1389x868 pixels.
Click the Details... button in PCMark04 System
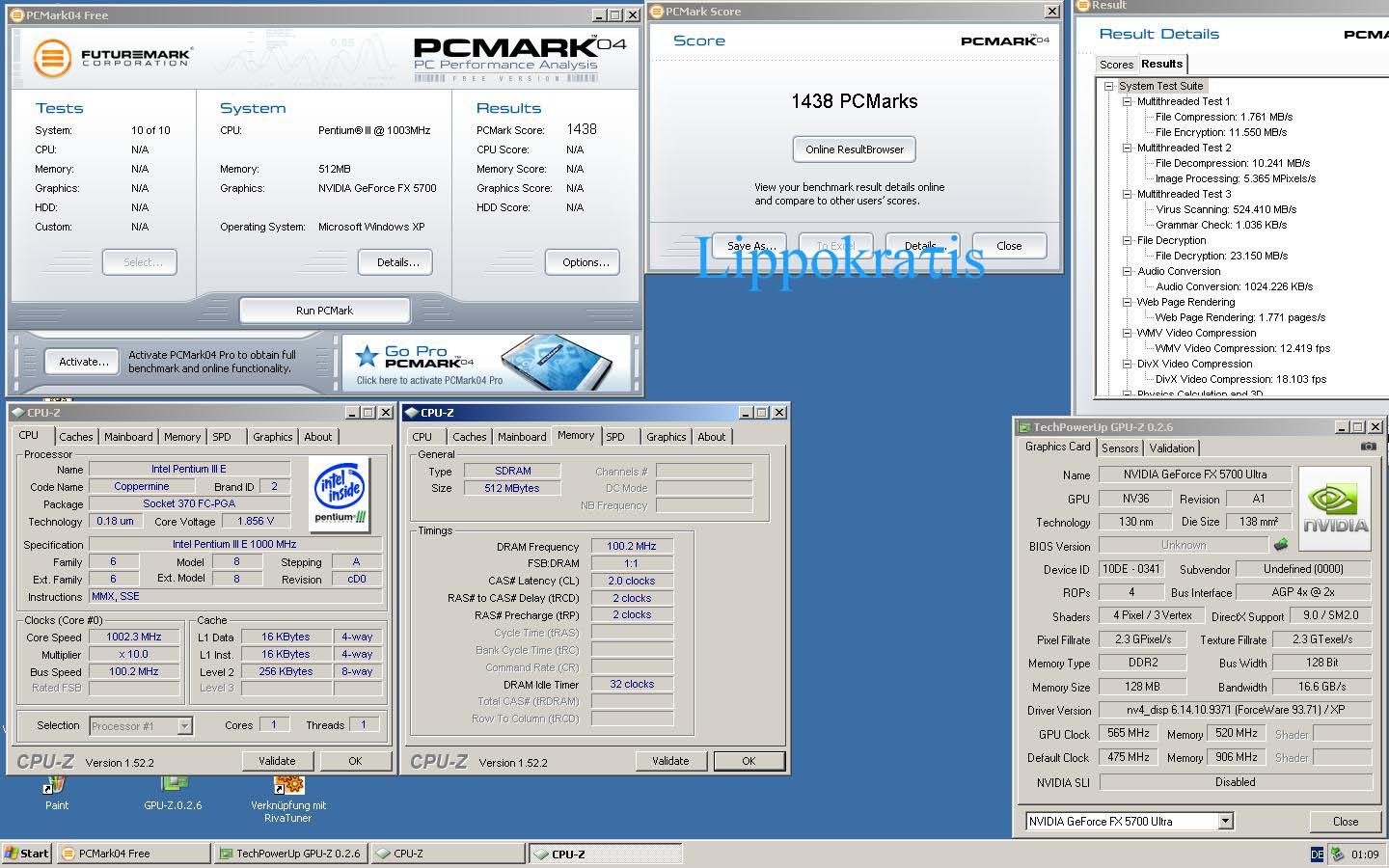pyautogui.click(x=397, y=262)
